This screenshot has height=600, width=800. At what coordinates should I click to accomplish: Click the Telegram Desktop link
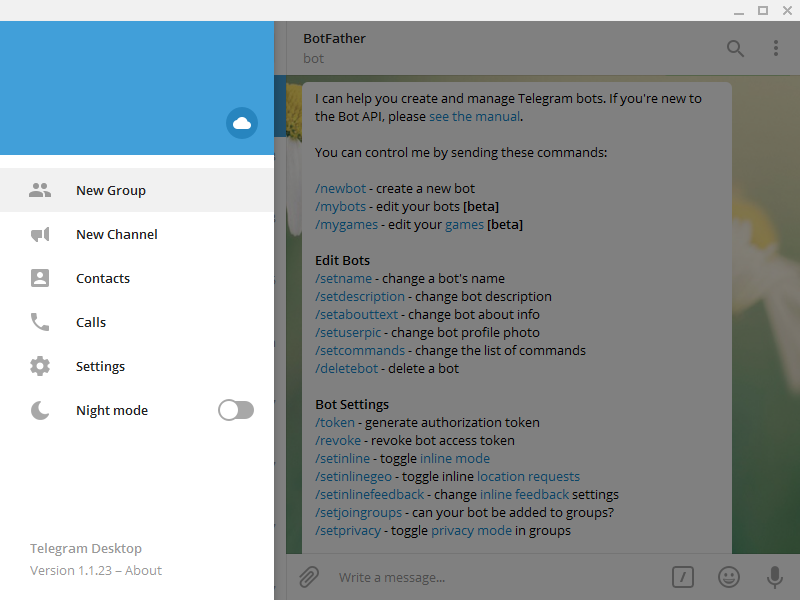click(86, 548)
